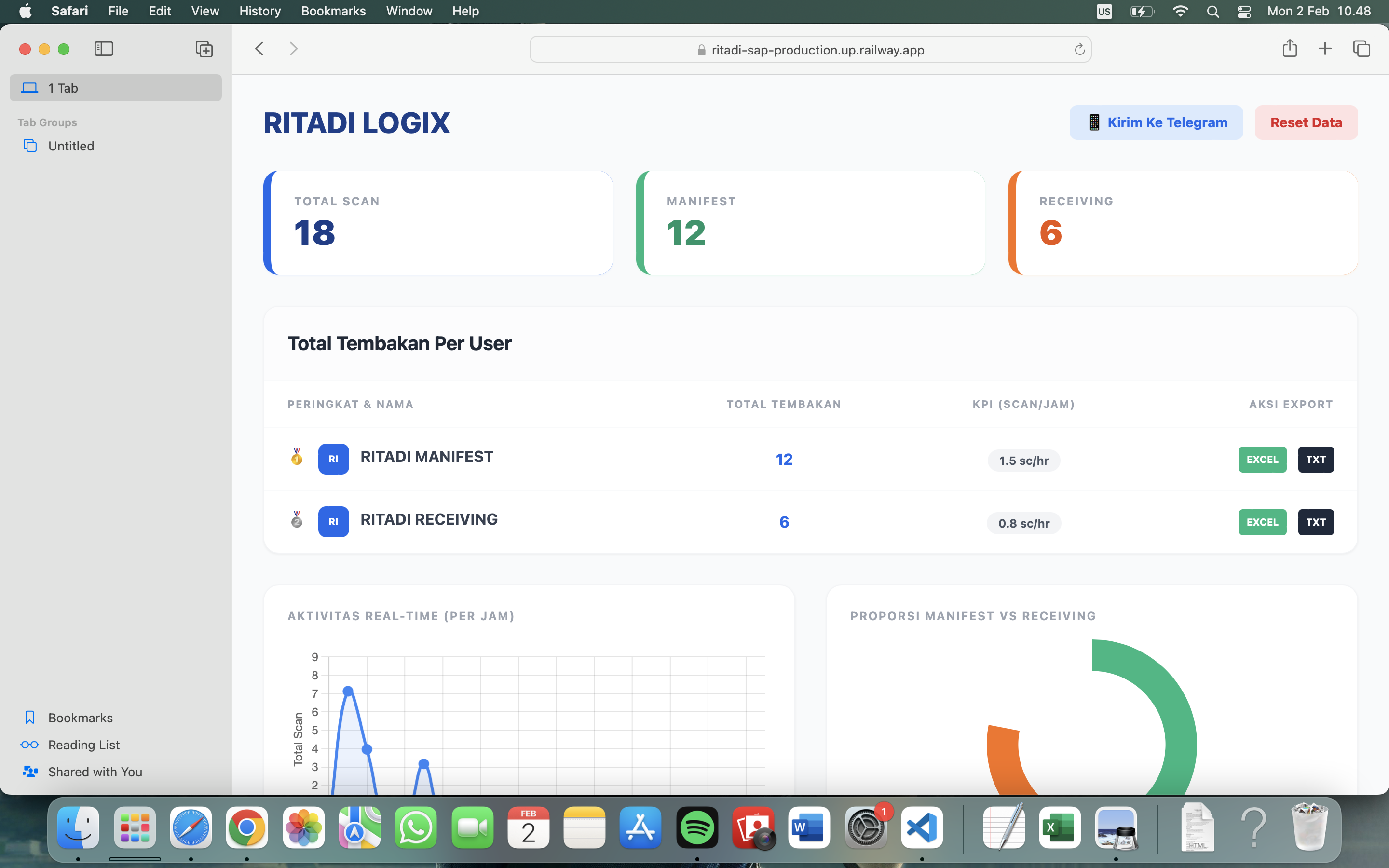This screenshot has width=1389, height=868.
Task: Export RITADI RECEIVING as TXT
Action: (1316, 522)
